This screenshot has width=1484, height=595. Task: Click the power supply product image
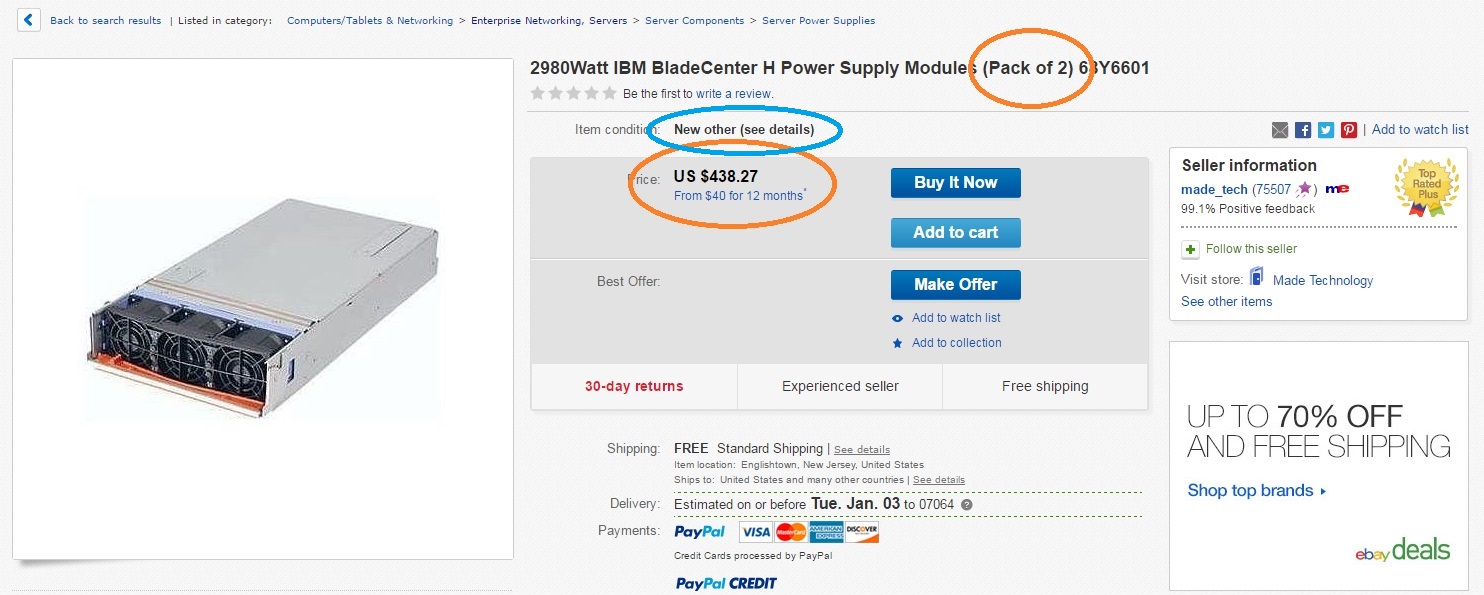click(x=262, y=308)
